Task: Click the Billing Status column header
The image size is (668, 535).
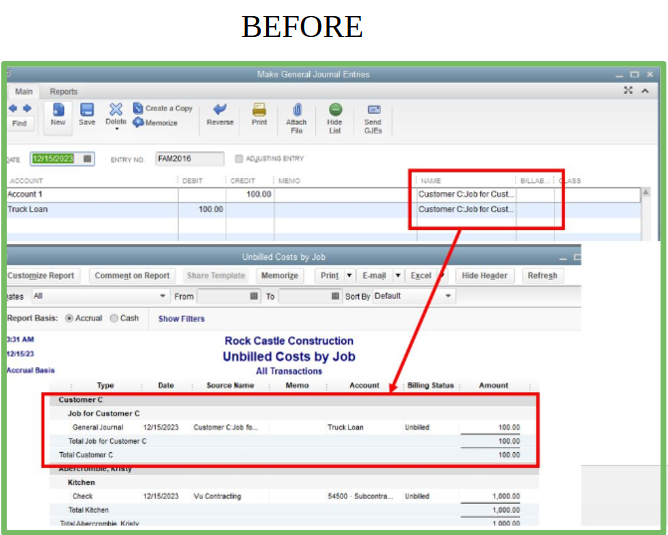Action: (431, 385)
